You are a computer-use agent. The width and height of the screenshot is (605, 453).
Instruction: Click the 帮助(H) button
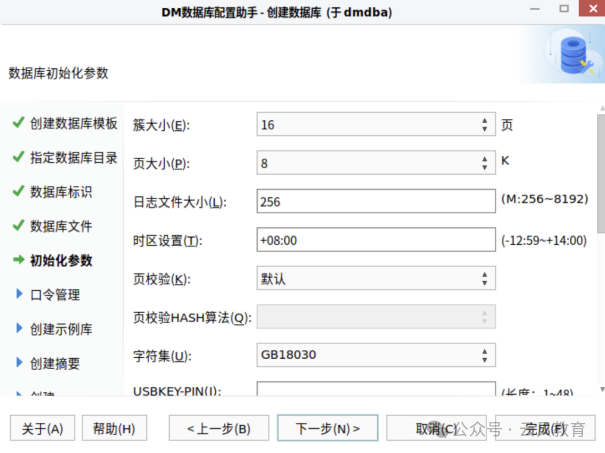pyautogui.click(x=114, y=428)
